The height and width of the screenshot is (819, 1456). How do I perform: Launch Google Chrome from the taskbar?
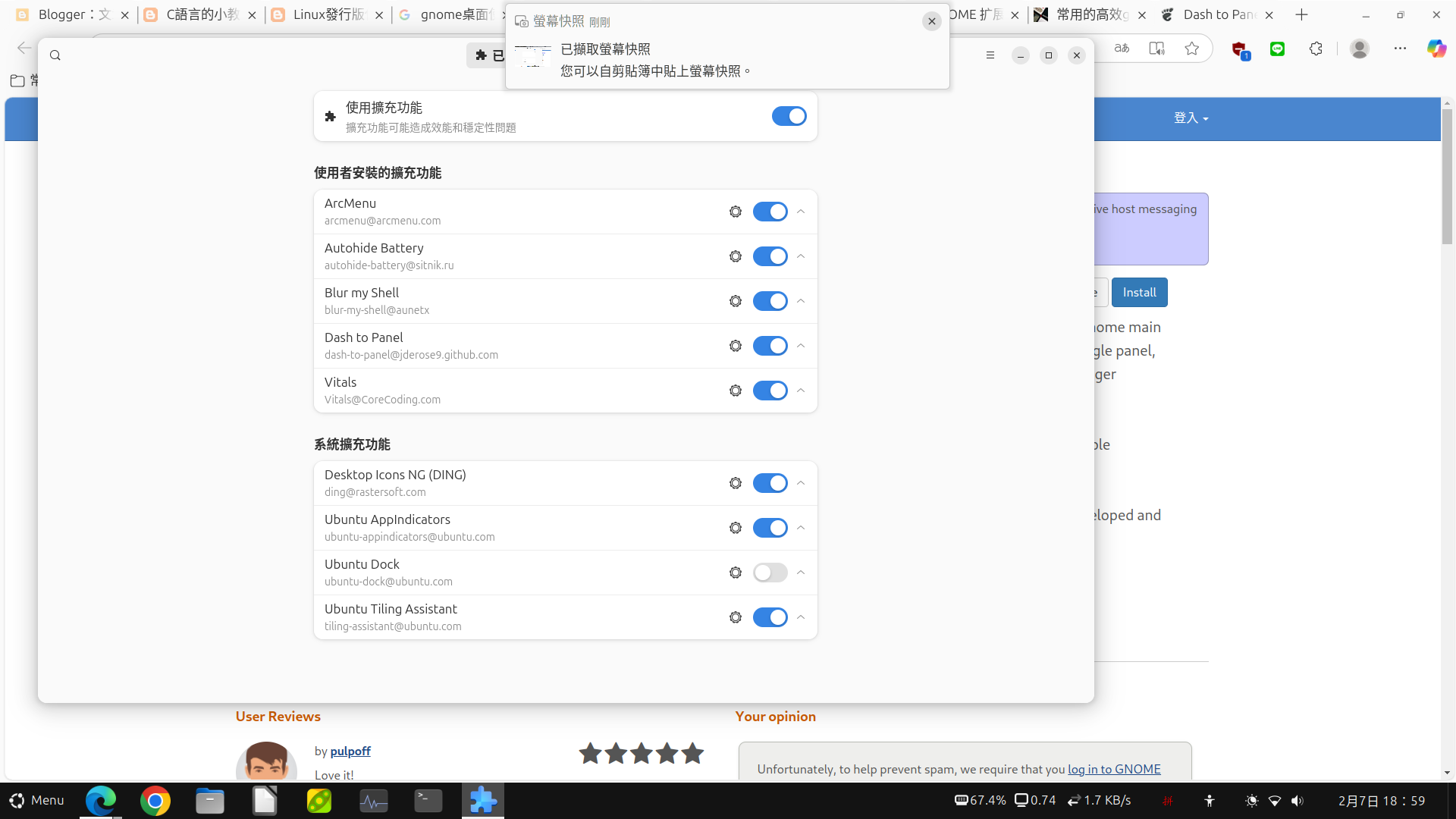[155, 801]
